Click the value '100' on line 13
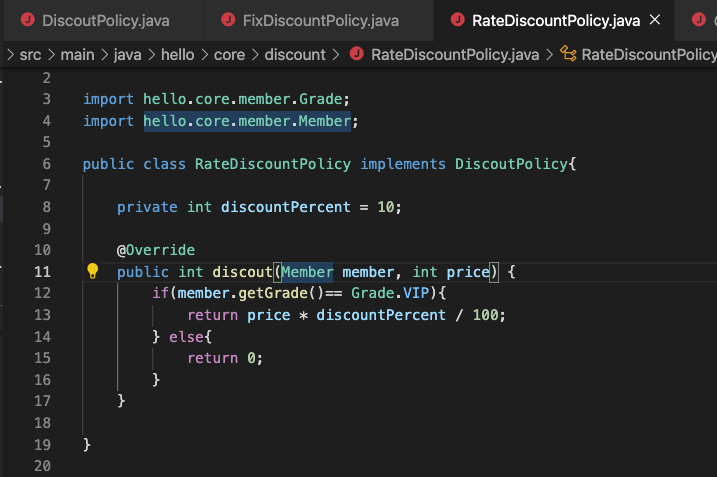717x477 pixels. 485,315
